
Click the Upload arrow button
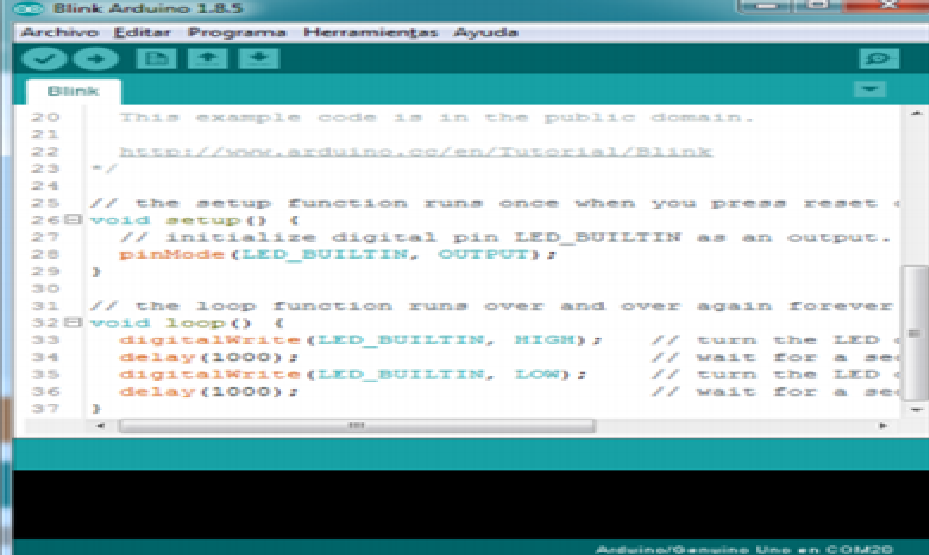(x=96, y=59)
